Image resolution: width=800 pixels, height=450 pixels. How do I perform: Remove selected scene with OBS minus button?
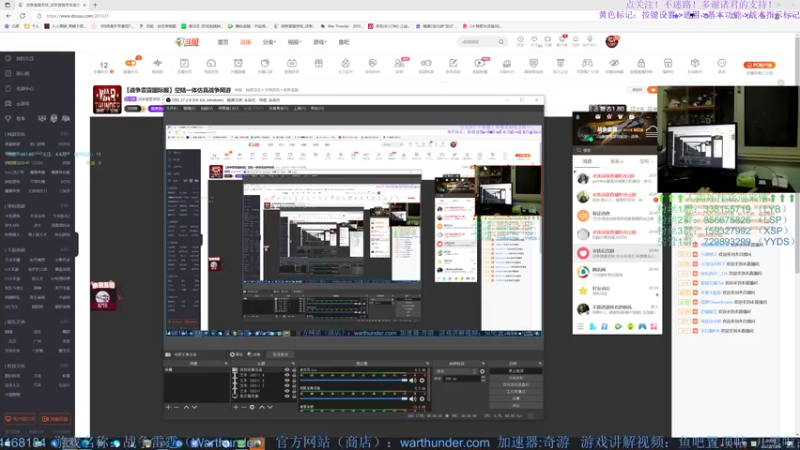click(x=177, y=407)
